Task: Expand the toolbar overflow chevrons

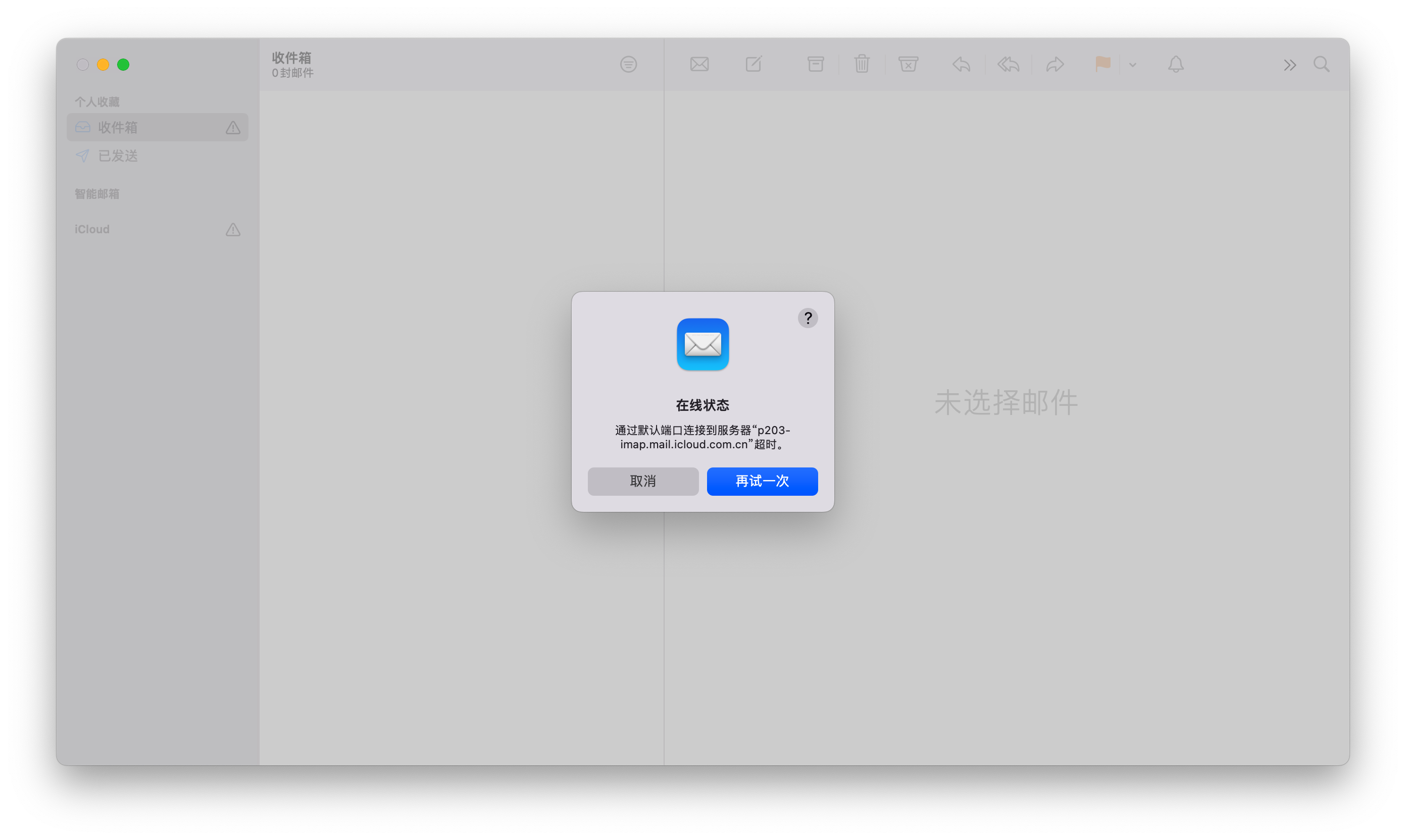Action: (1289, 65)
